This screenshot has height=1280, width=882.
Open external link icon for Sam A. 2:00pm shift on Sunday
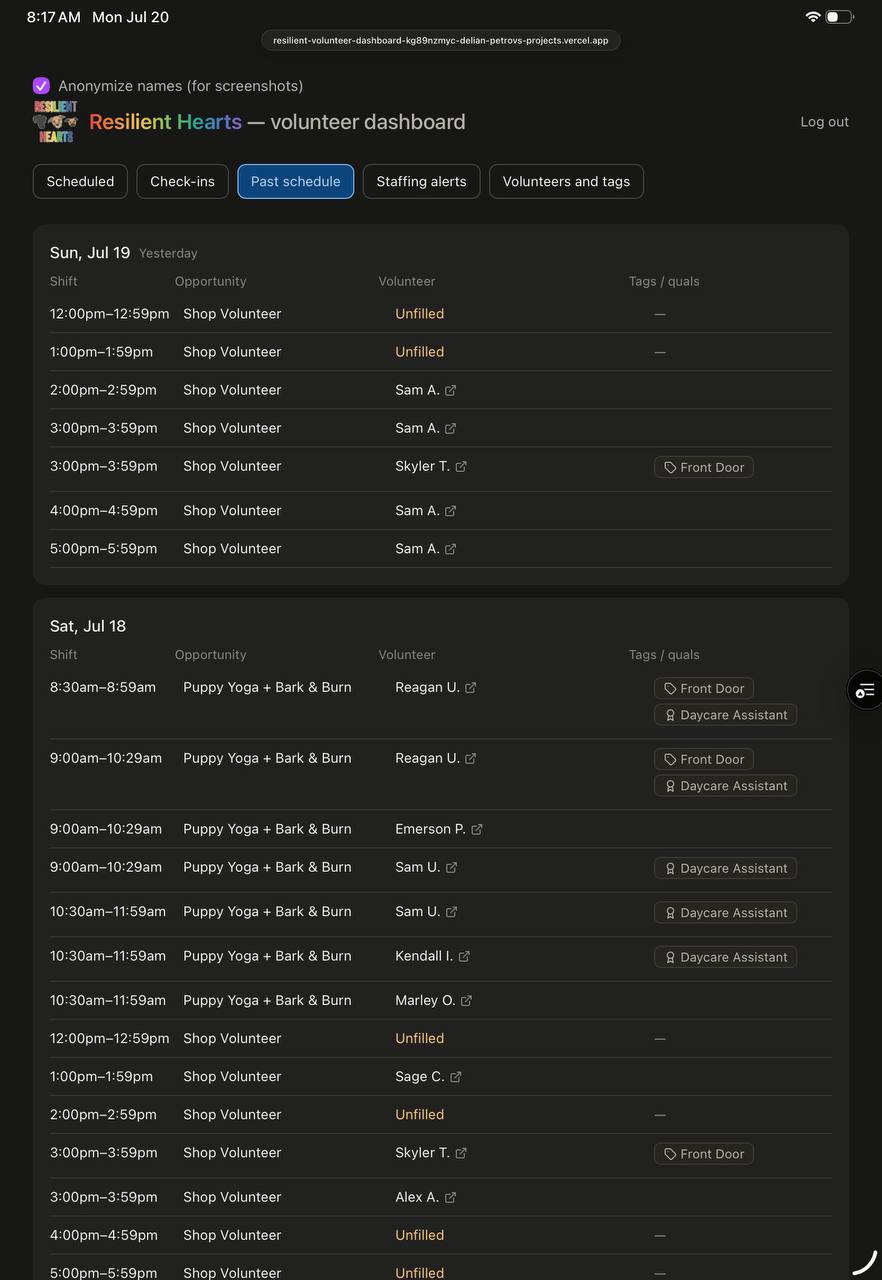click(x=450, y=390)
